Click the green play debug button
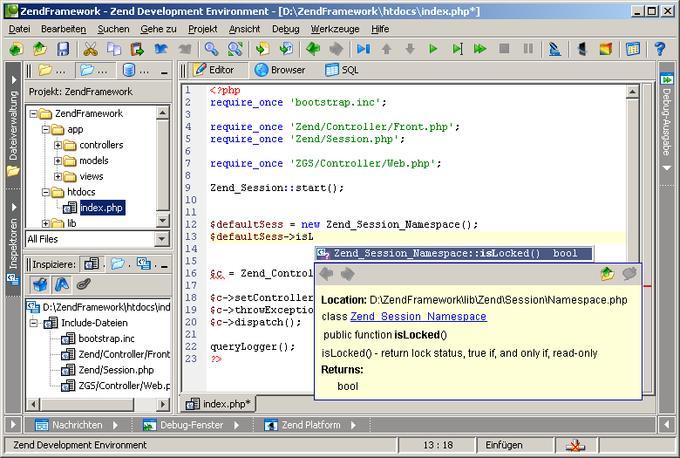The image size is (680, 458). click(x=433, y=49)
